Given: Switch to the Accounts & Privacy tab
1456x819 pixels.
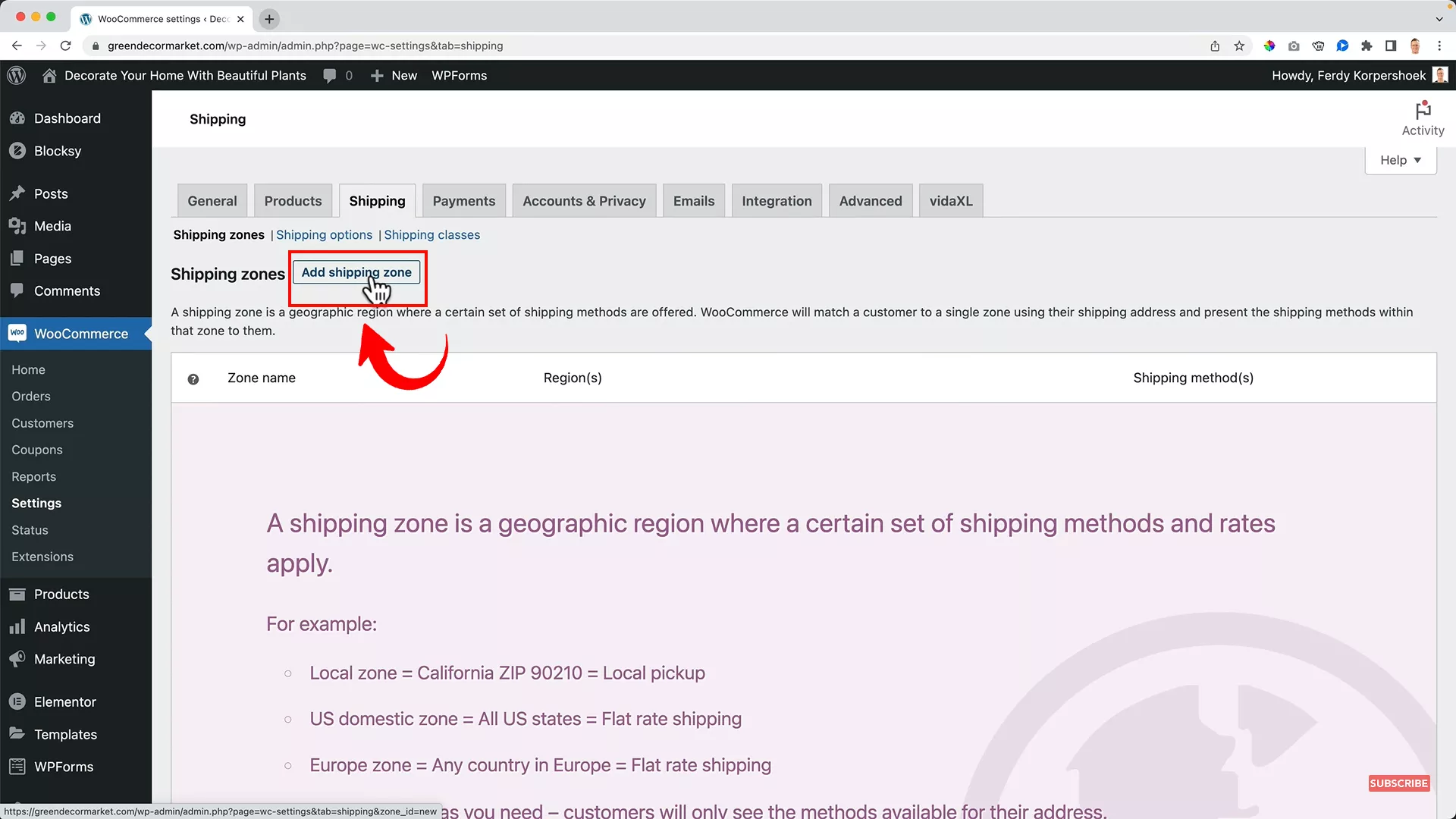Looking at the screenshot, I should point(584,200).
